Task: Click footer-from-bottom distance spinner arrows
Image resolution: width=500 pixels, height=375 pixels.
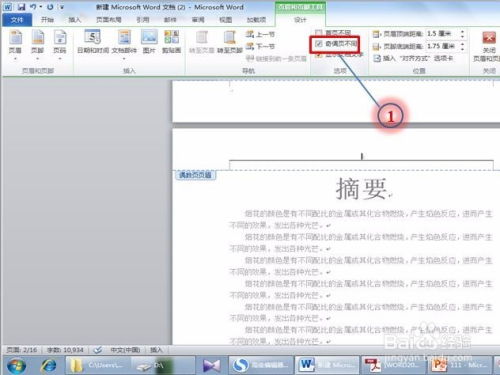Action: (x=462, y=46)
